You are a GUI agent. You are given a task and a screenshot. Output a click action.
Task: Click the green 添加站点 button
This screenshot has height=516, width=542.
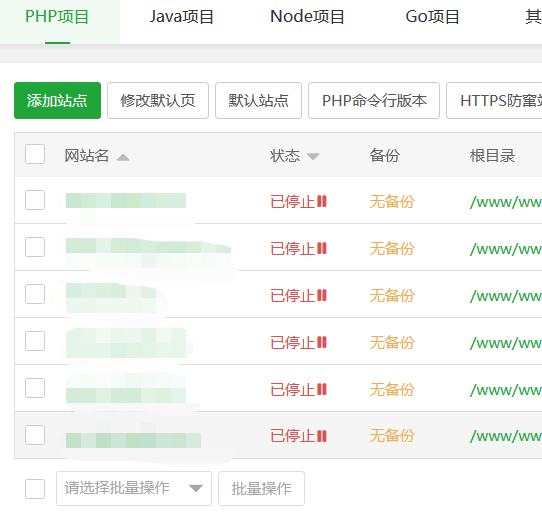click(x=57, y=101)
